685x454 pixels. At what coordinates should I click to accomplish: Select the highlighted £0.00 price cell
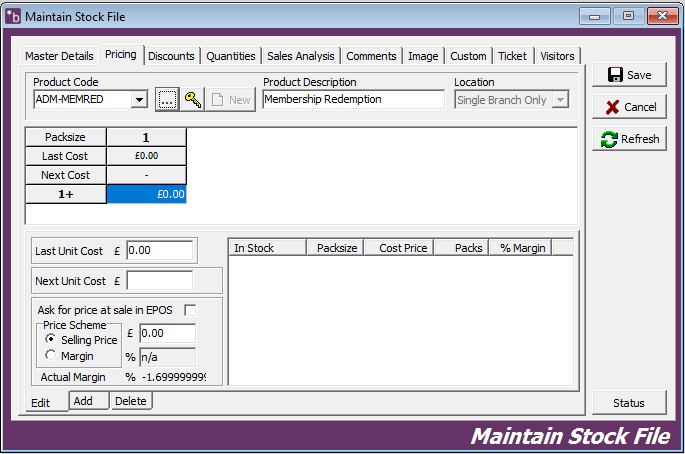[146, 194]
